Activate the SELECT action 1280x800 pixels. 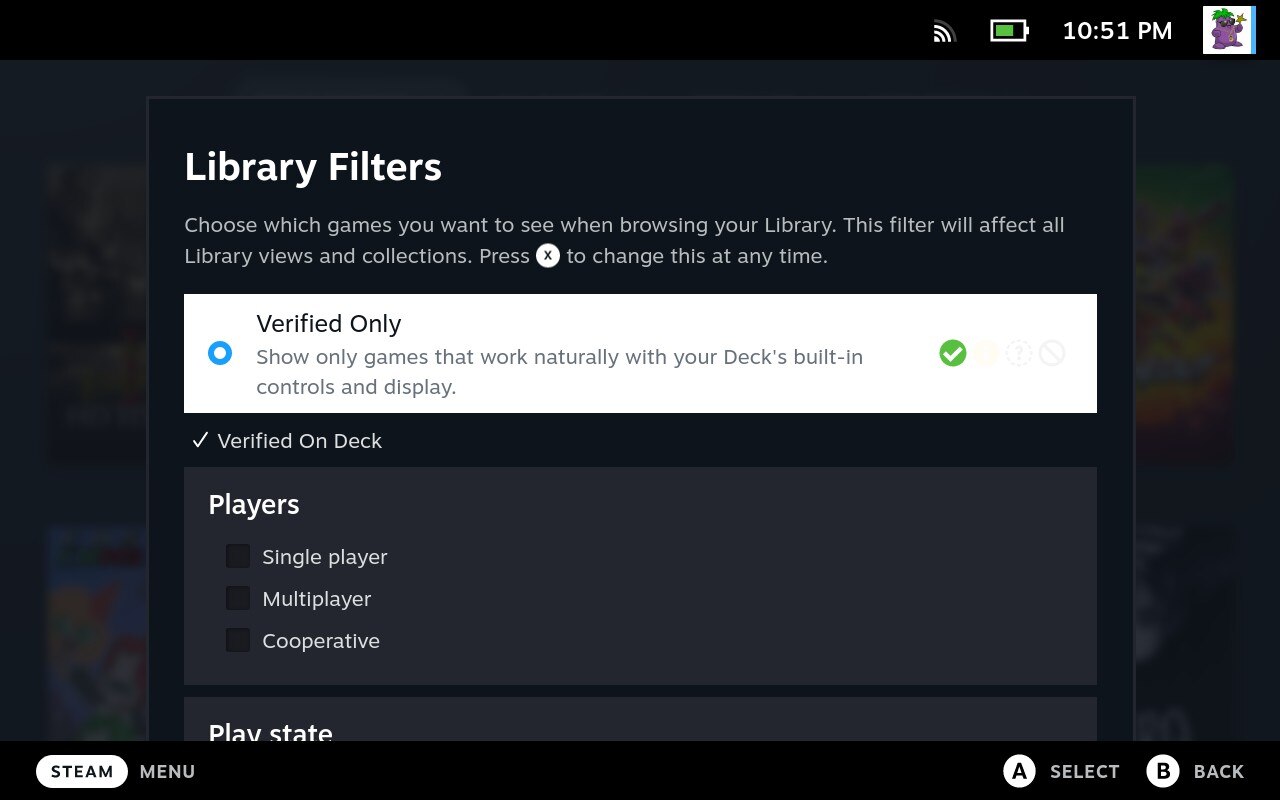[1084, 771]
